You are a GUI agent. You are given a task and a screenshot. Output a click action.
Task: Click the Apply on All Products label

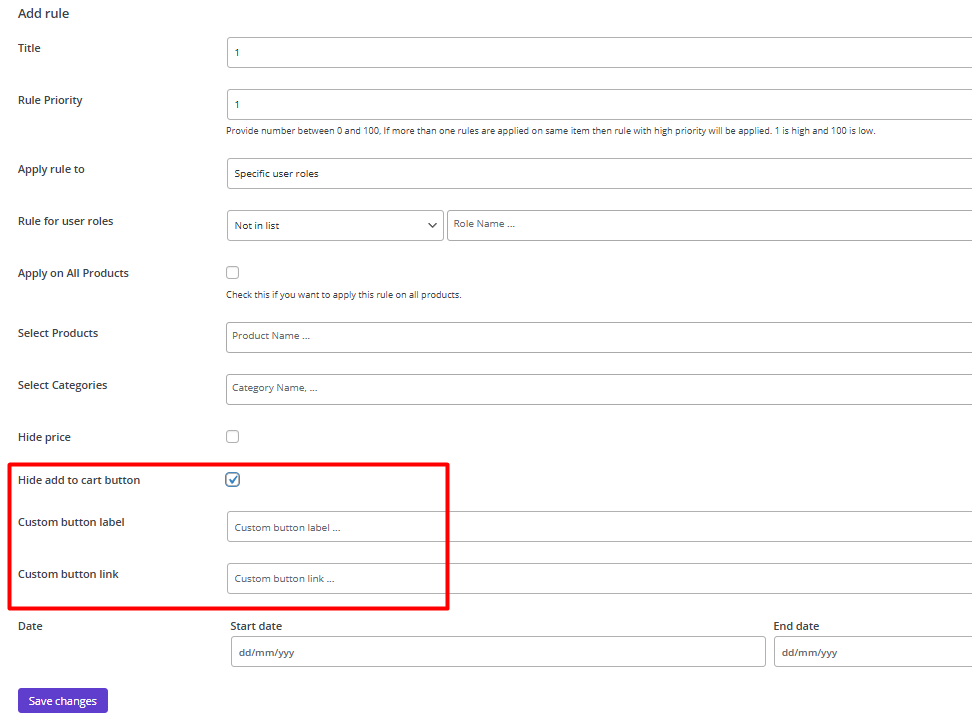[73, 273]
